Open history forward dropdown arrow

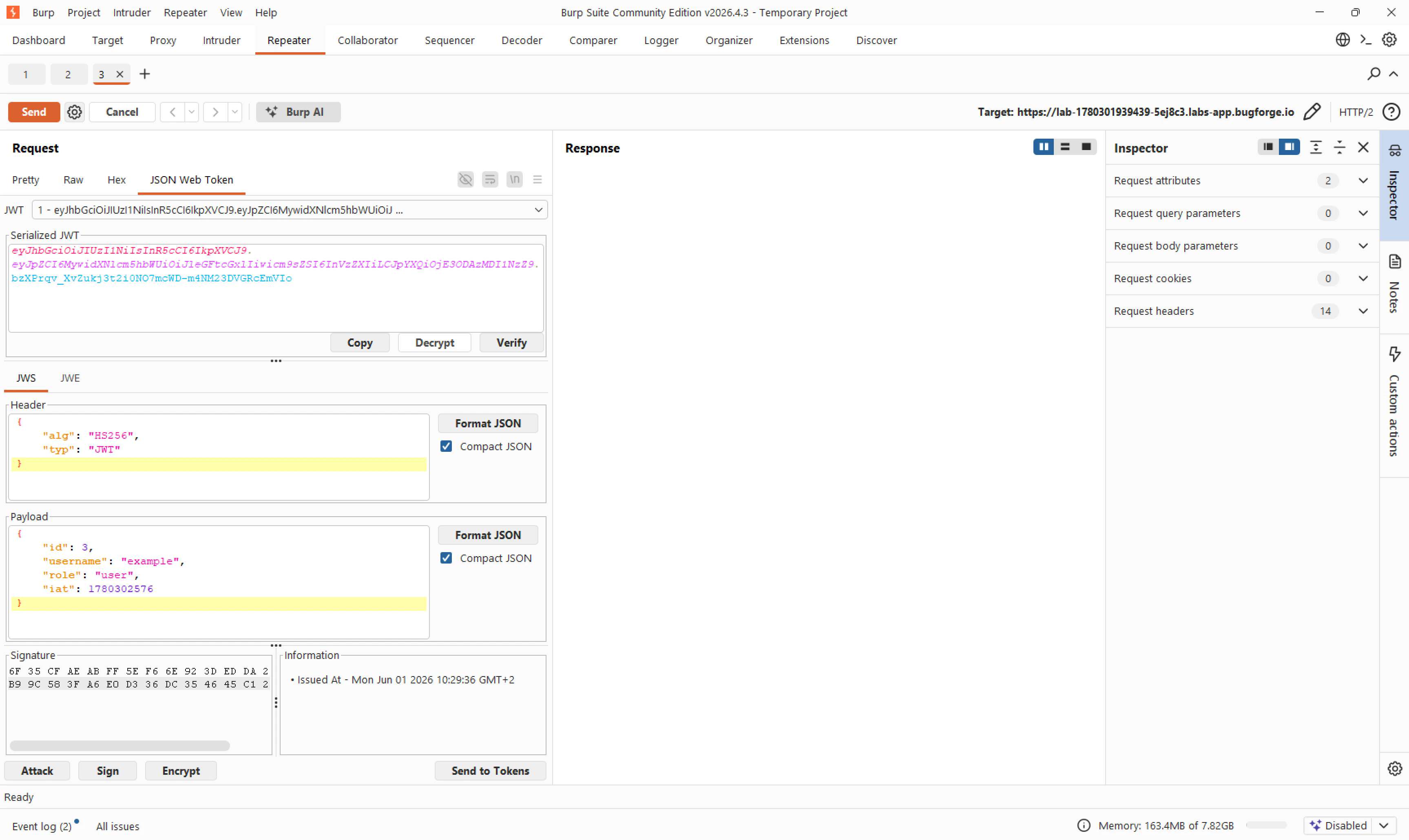click(x=234, y=112)
